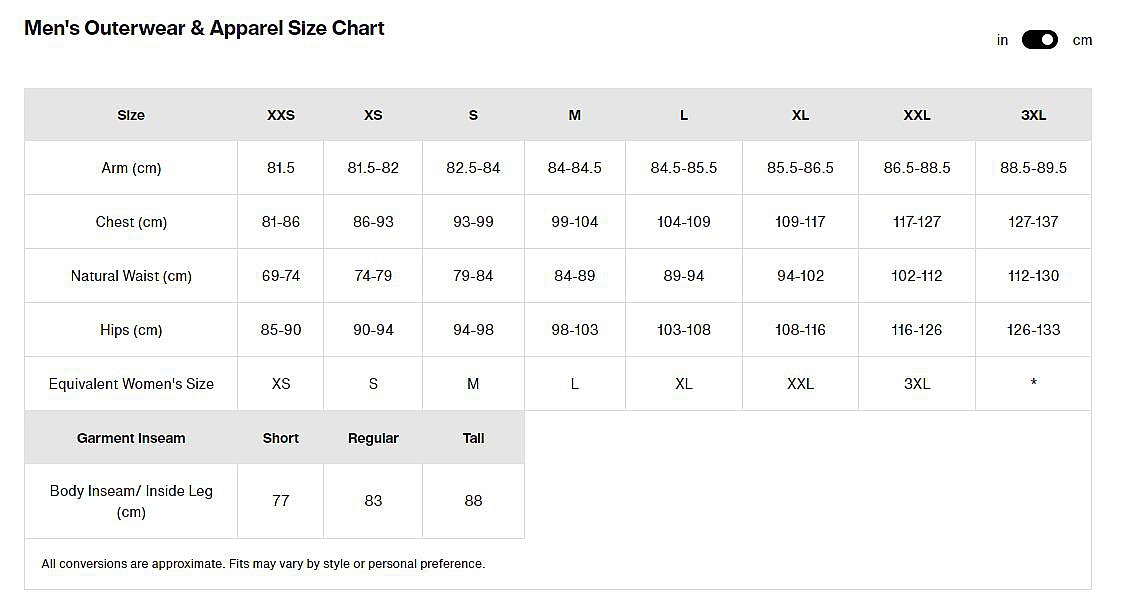Click the 'Chest (cm)' row label
Viewport: 1137px width, 605px height.
tap(131, 222)
